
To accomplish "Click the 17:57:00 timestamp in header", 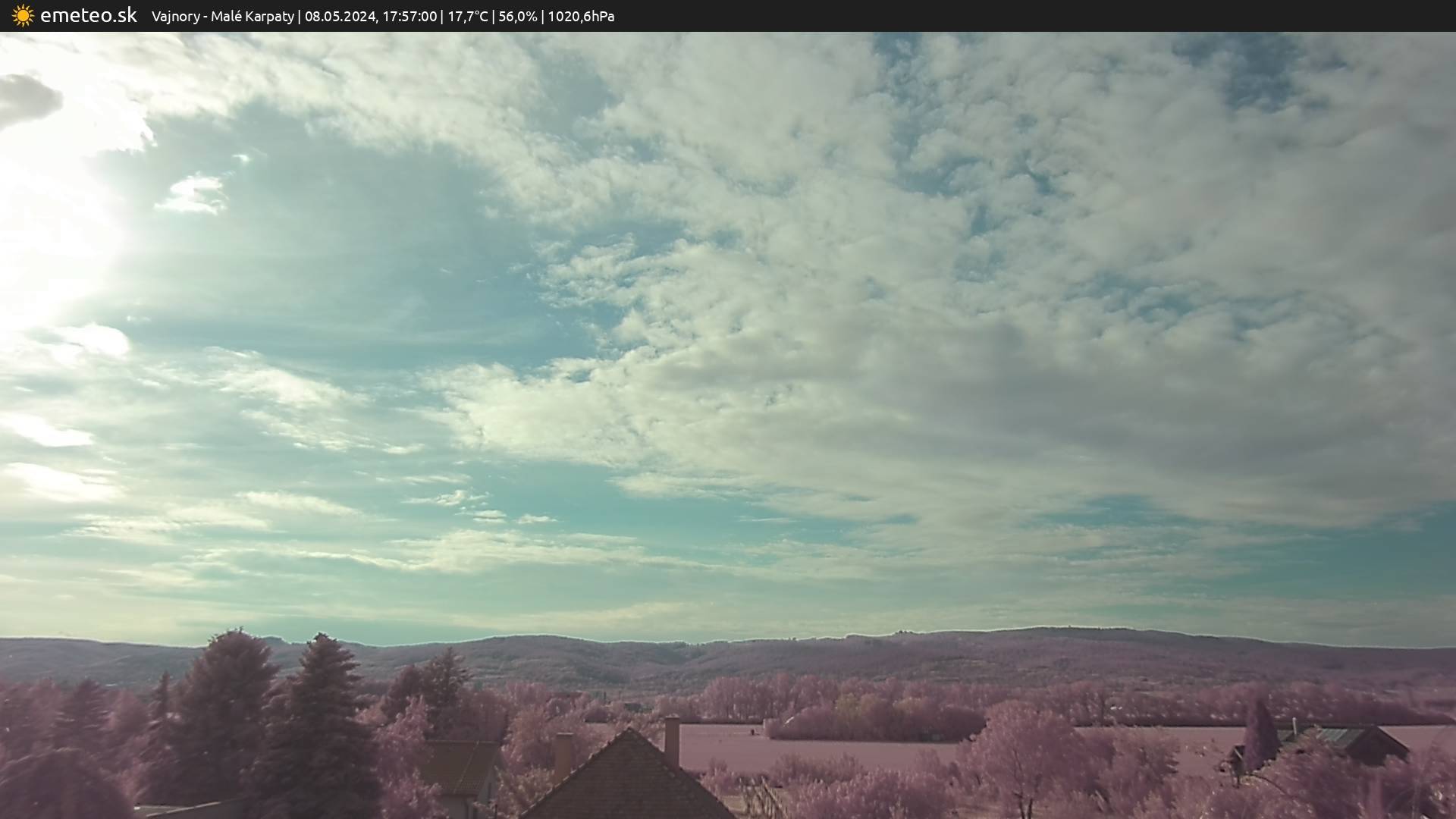I will click(409, 17).
